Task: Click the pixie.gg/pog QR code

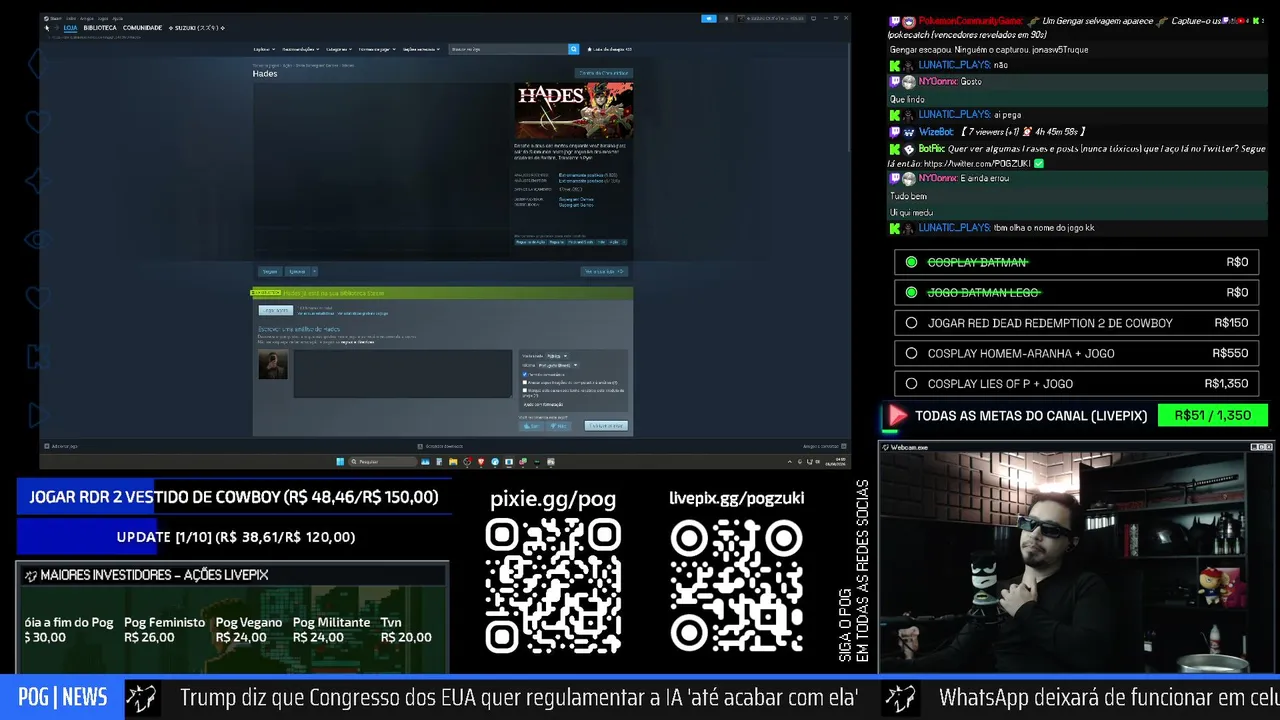Action: tap(553, 587)
